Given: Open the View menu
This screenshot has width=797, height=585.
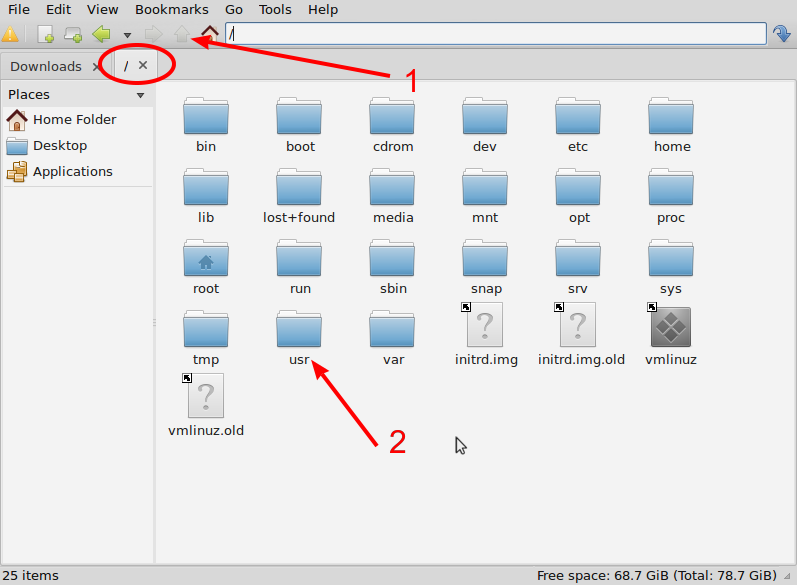Looking at the screenshot, I should click(102, 10).
